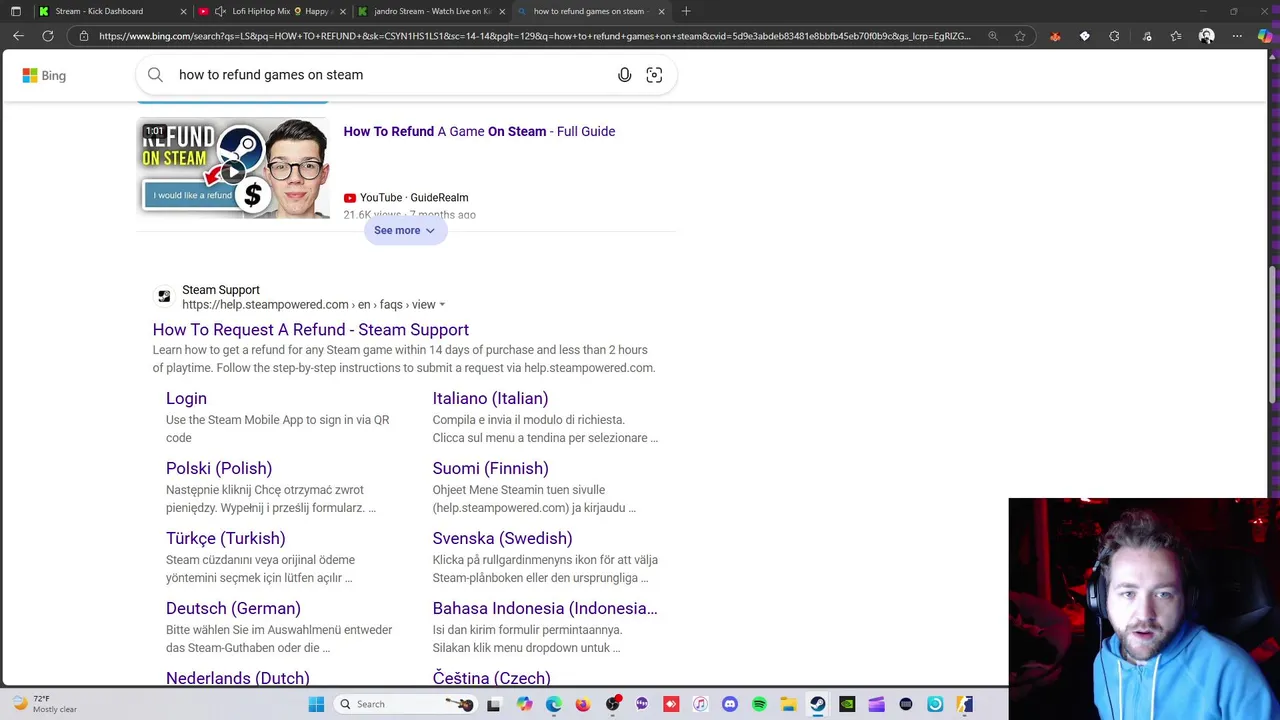The height and width of the screenshot is (720, 1280).
Task: Open the tab actions menu button
Action: pyautogui.click(x=15, y=11)
